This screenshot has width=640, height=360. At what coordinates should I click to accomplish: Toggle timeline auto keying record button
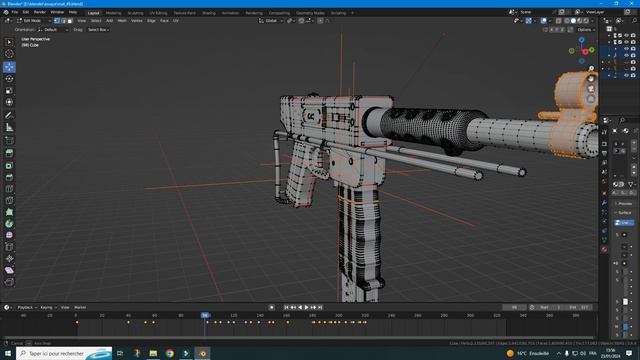271,307
